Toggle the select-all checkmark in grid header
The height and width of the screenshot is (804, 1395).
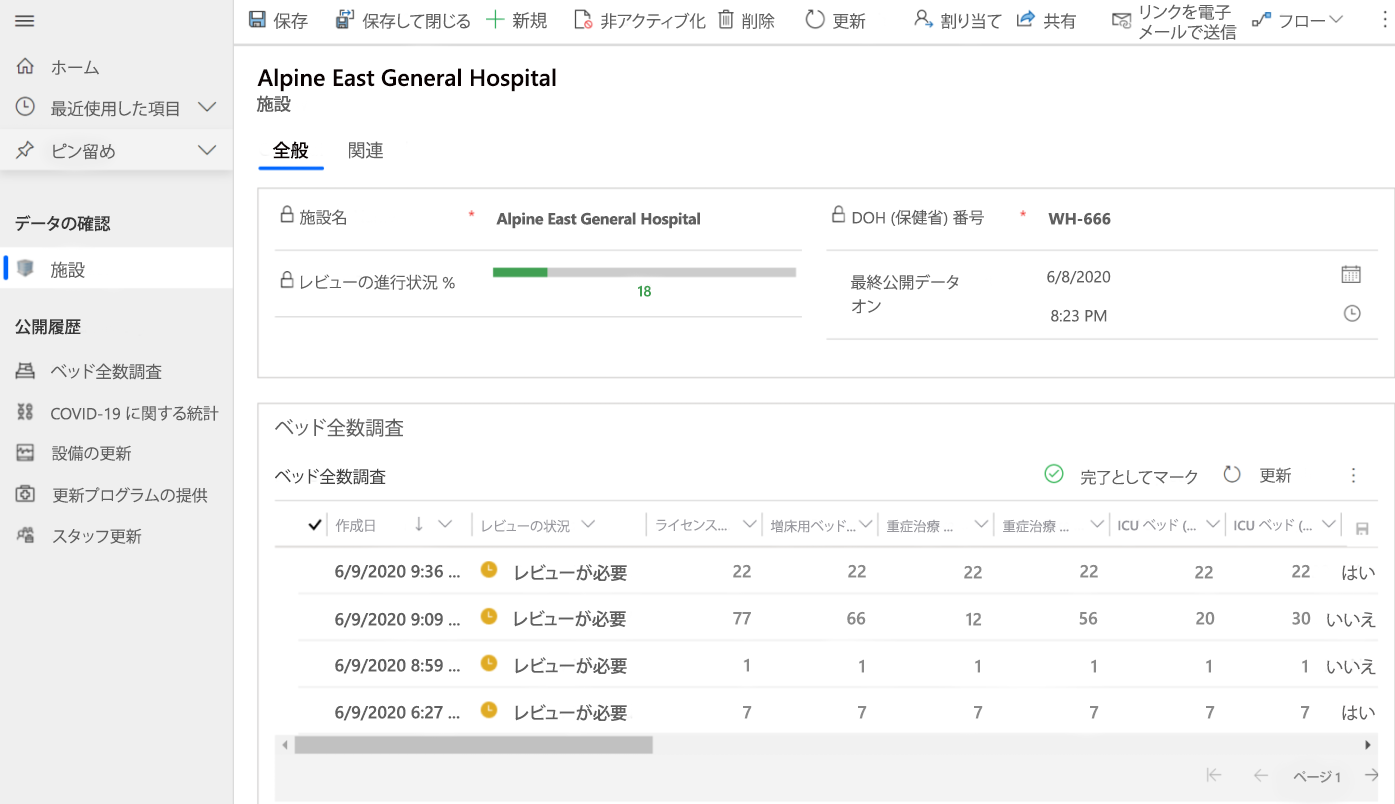[x=315, y=525]
